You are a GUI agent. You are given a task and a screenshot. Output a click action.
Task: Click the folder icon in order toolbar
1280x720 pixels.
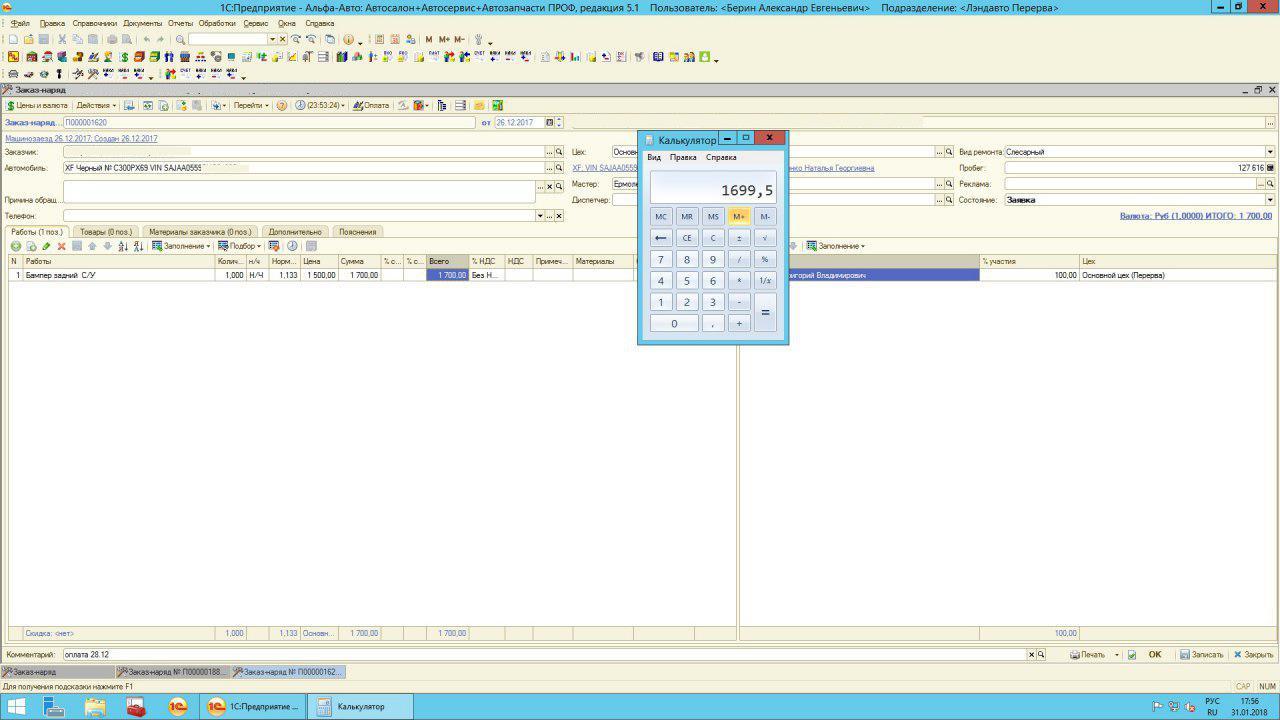tap(479, 105)
